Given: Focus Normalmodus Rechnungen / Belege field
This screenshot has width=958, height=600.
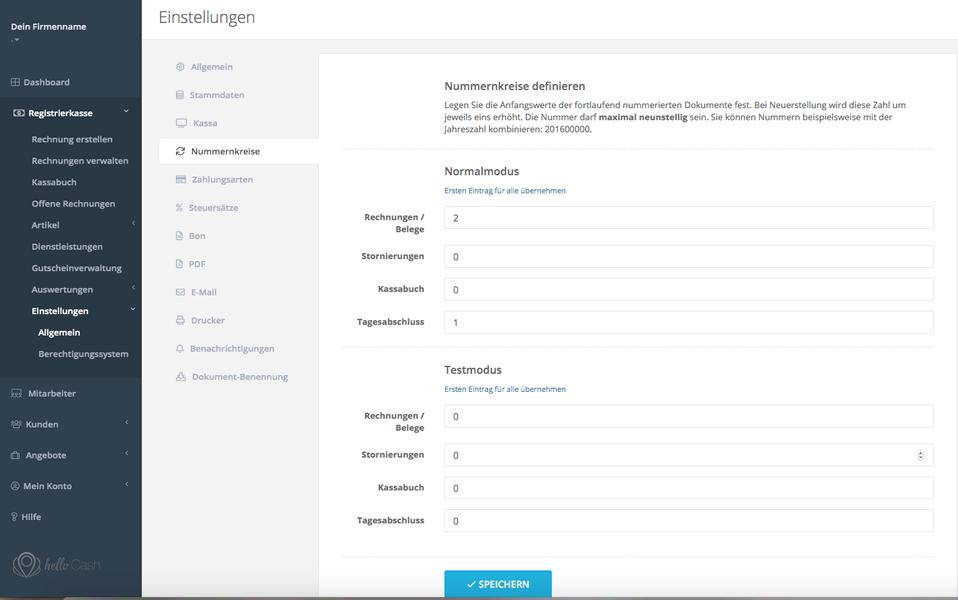Looking at the screenshot, I should [689, 218].
